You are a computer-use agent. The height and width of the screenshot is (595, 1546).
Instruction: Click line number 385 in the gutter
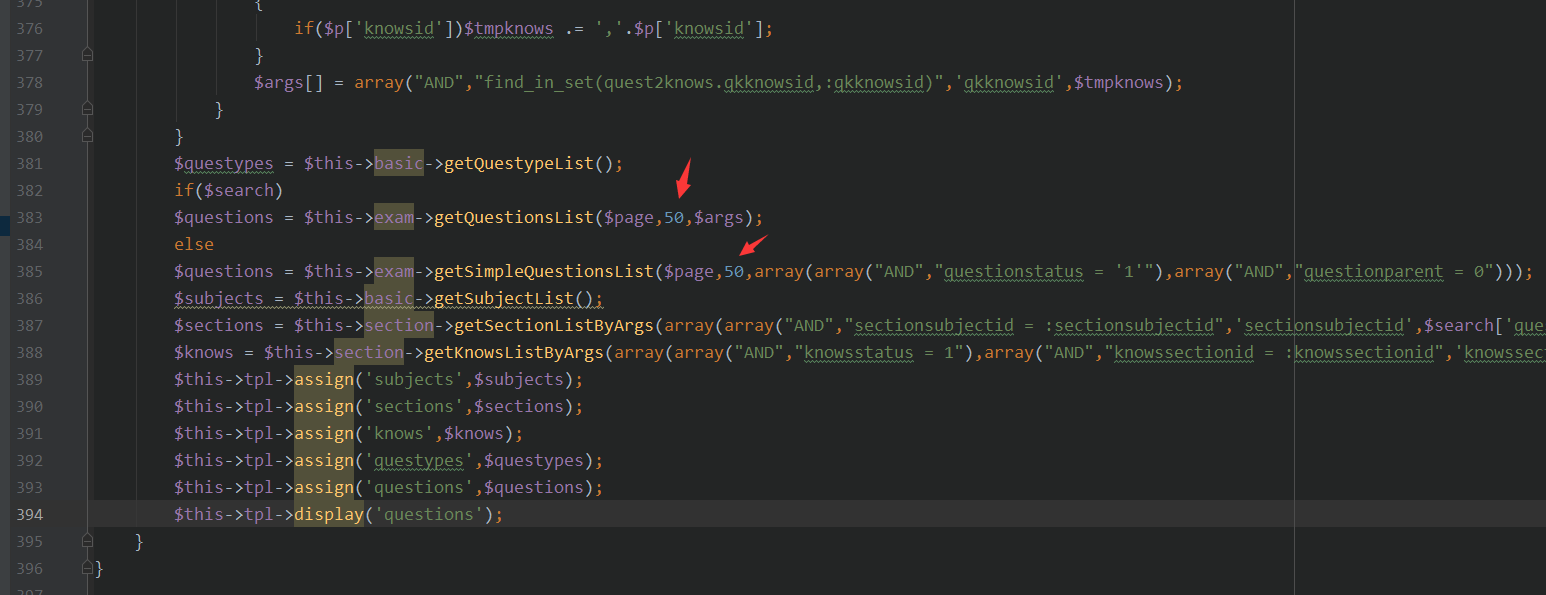pyautogui.click(x=29, y=271)
